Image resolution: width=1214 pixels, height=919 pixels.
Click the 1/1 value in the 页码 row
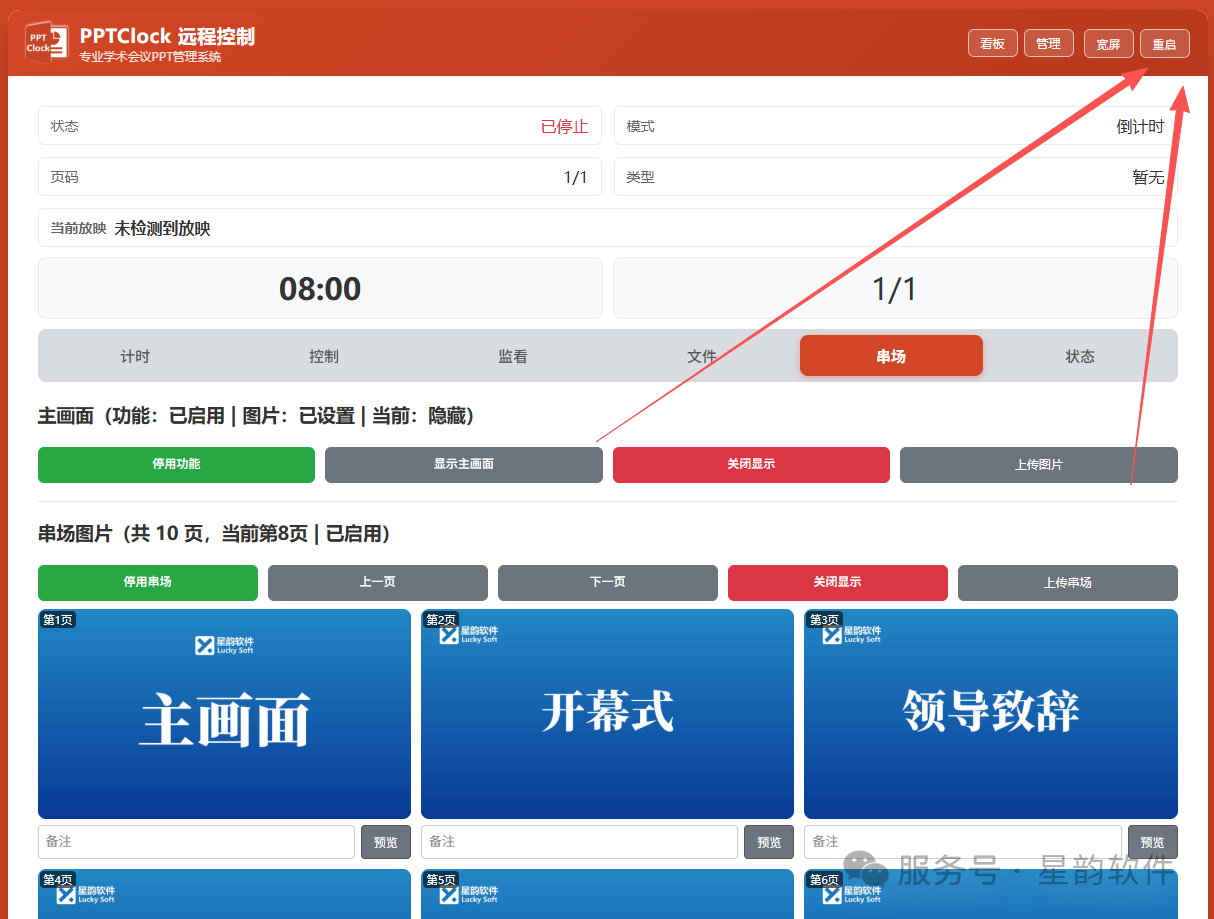click(x=576, y=178)
